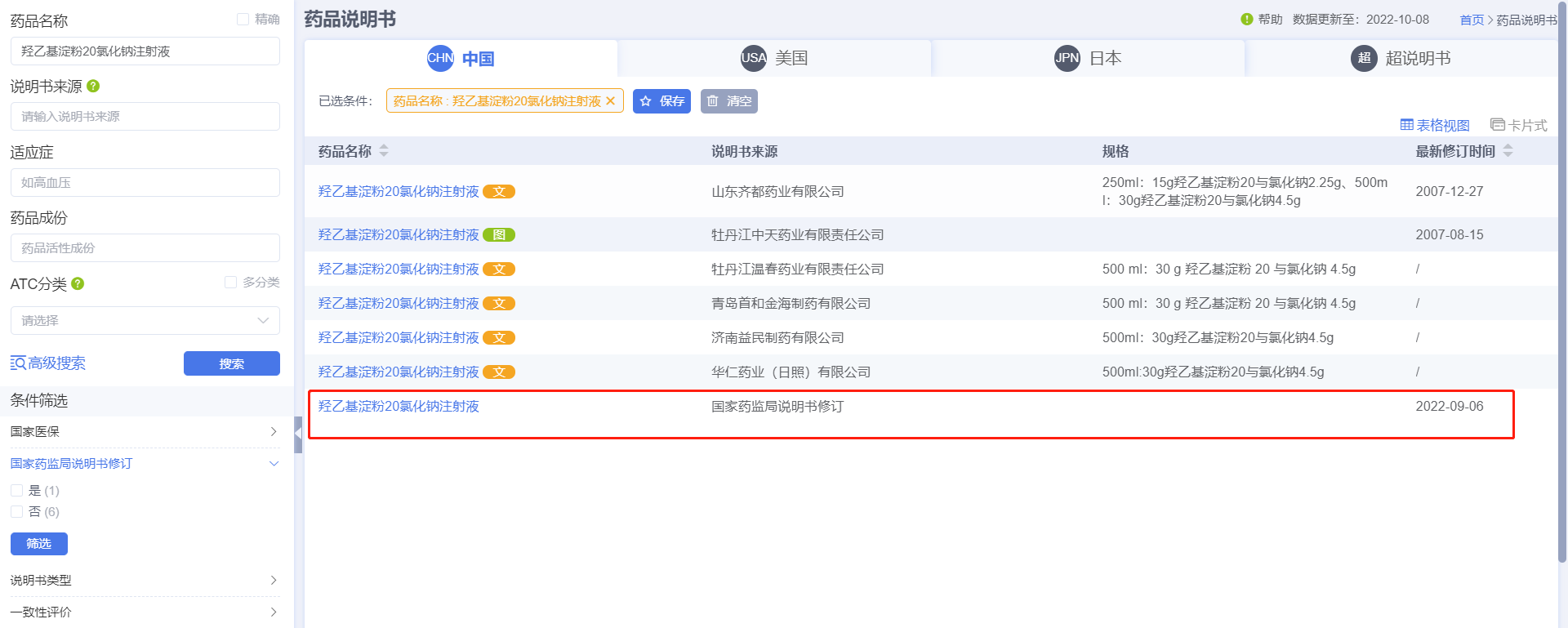This screenshot has width=1568, height=628.
Task: Expand the 说明书类型 filter section
Action: tap(145, 580)
